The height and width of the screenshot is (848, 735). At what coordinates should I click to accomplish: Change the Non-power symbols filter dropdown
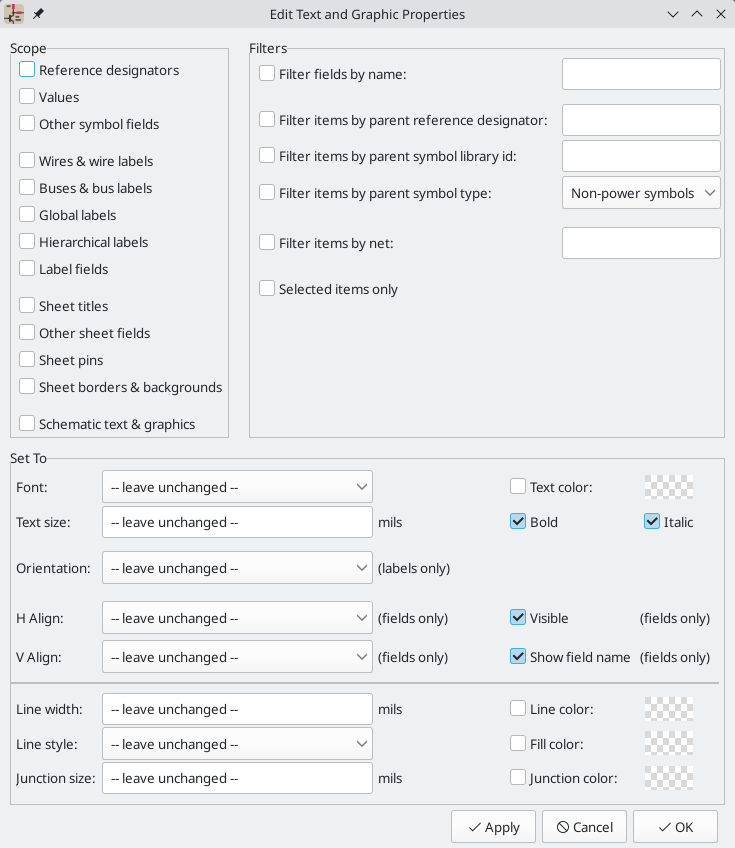tap(641, 193)
